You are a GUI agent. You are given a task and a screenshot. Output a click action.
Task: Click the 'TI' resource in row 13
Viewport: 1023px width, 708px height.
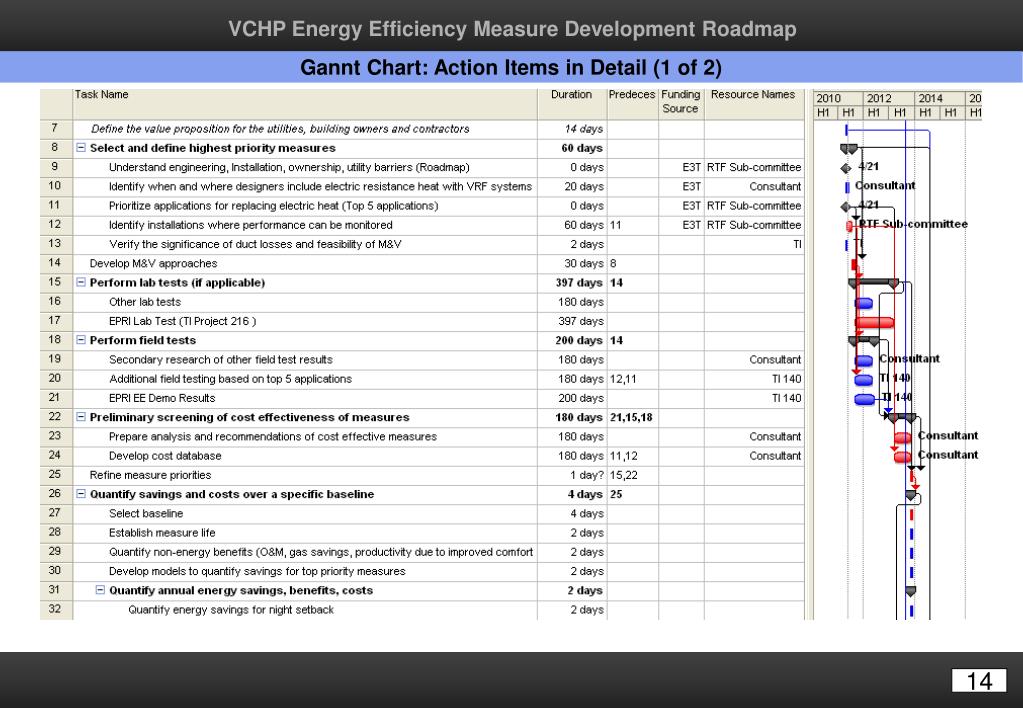click(x=797, y=245)
